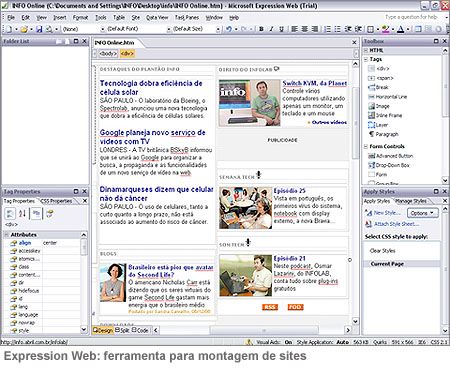This screenshot has height=373, width=450.
Task: Open the Insert menu
Action: tap(60, 17)
